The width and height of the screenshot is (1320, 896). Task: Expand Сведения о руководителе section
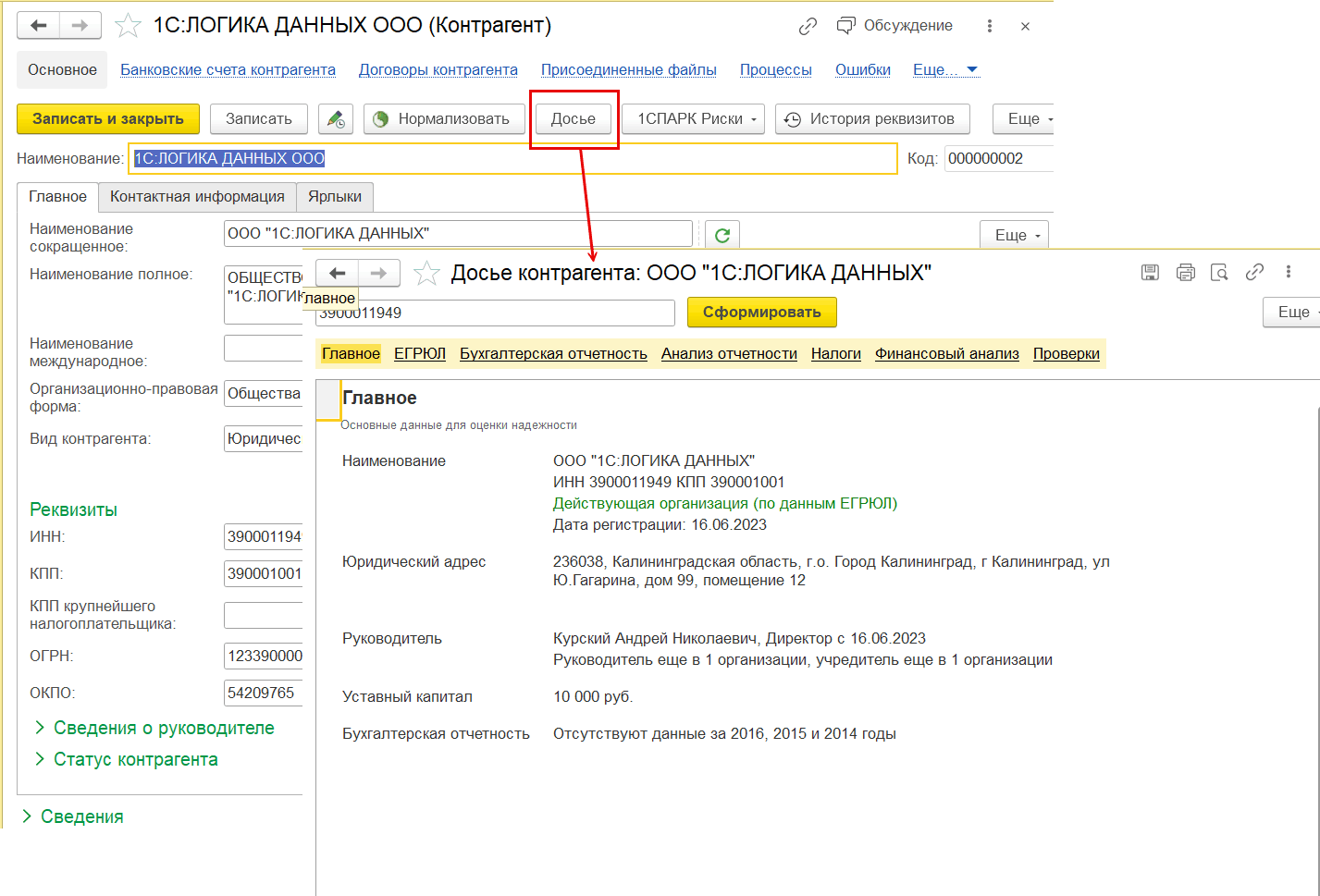154,728
